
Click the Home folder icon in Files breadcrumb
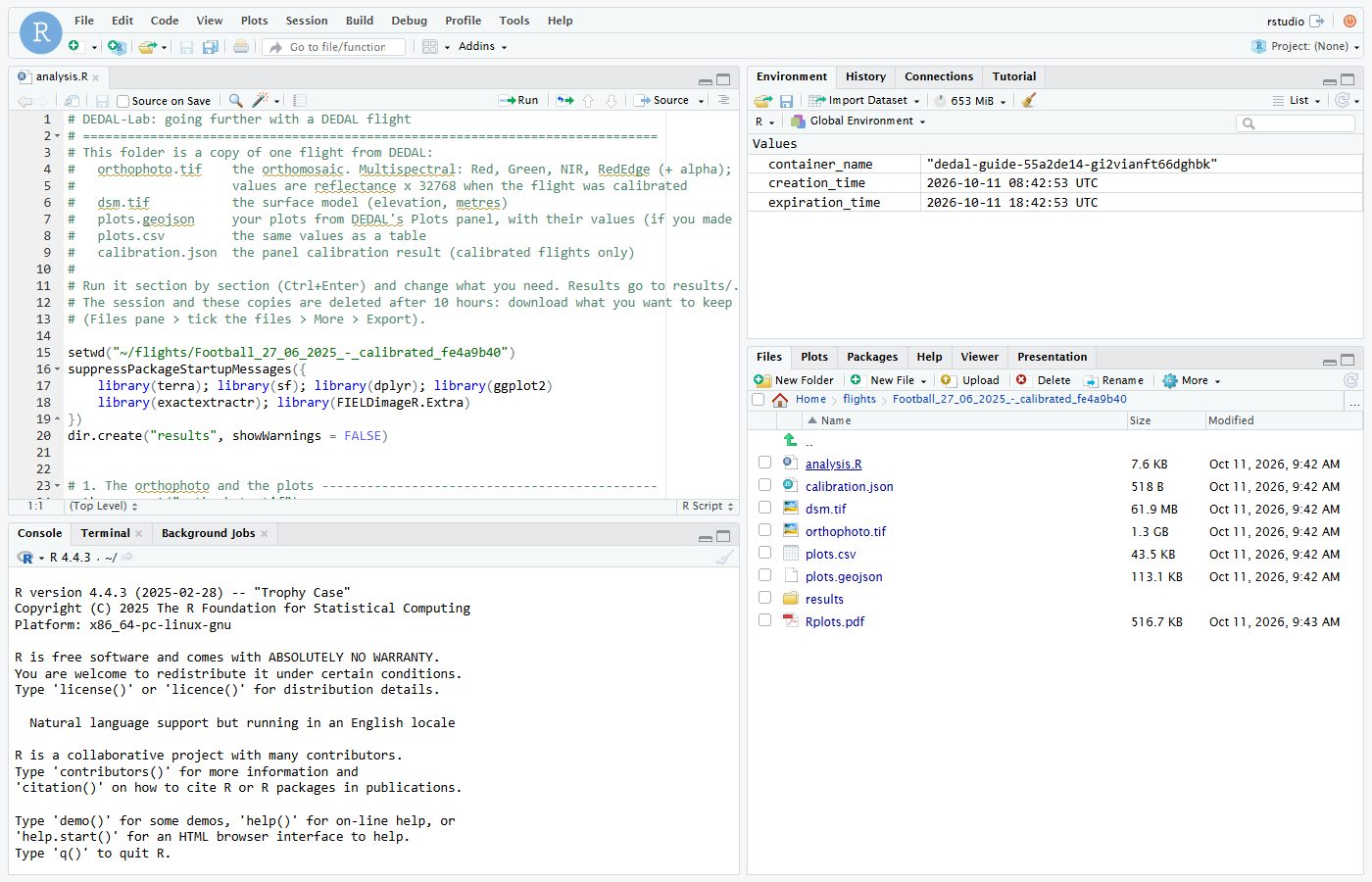point(780,399)
